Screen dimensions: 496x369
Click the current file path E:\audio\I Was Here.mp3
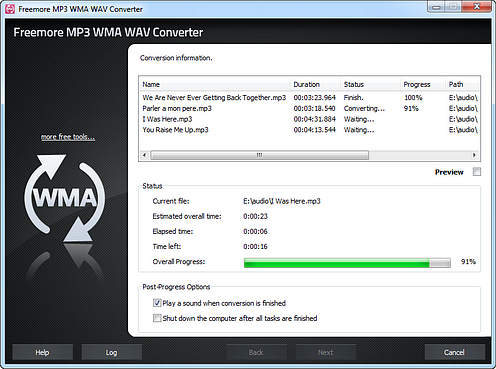[282, 201]
